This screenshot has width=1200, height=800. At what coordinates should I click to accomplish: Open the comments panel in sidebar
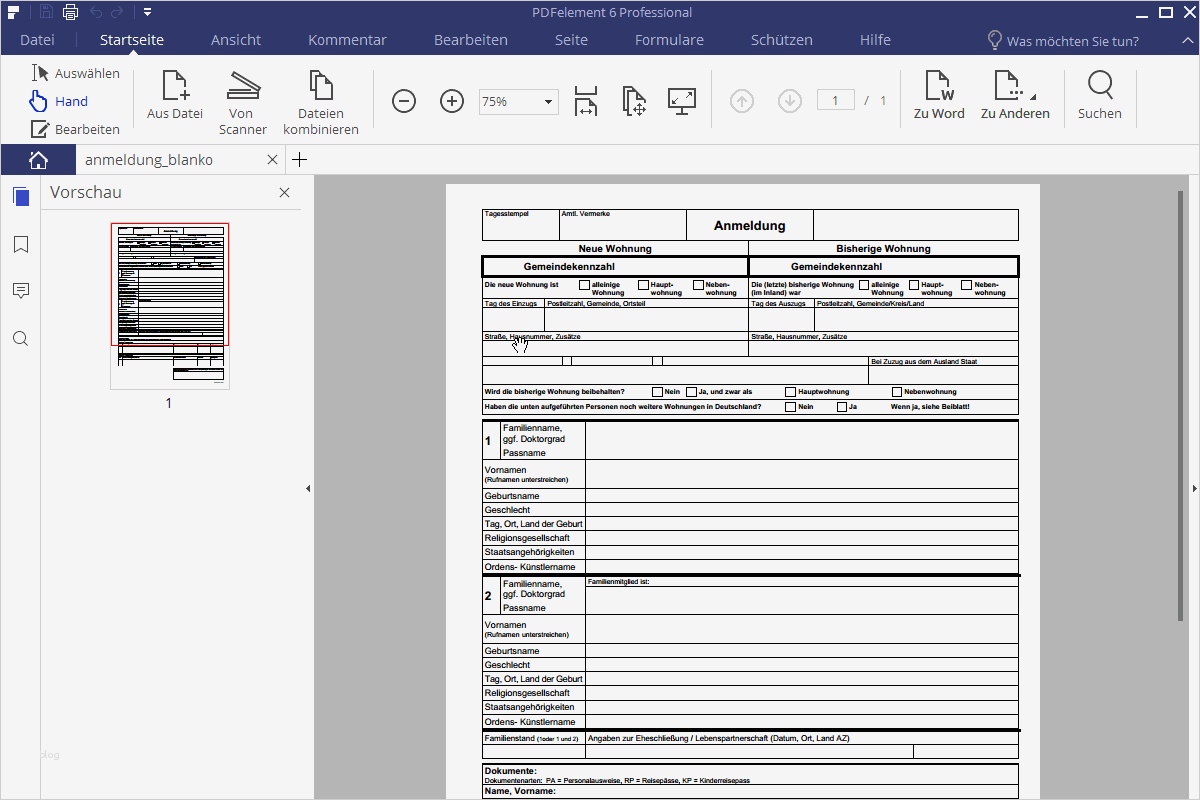[x=21, y=291]
